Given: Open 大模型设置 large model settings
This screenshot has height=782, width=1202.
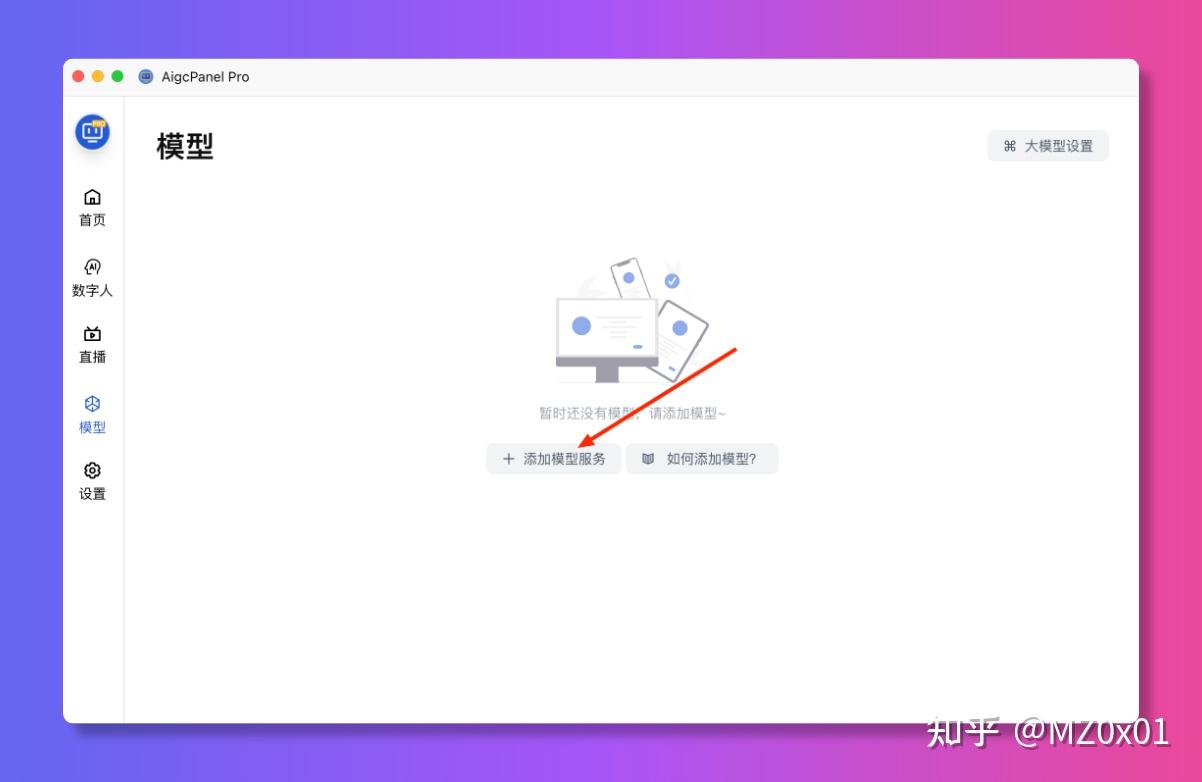Looking at the screenshot, I should point(1048,145).
